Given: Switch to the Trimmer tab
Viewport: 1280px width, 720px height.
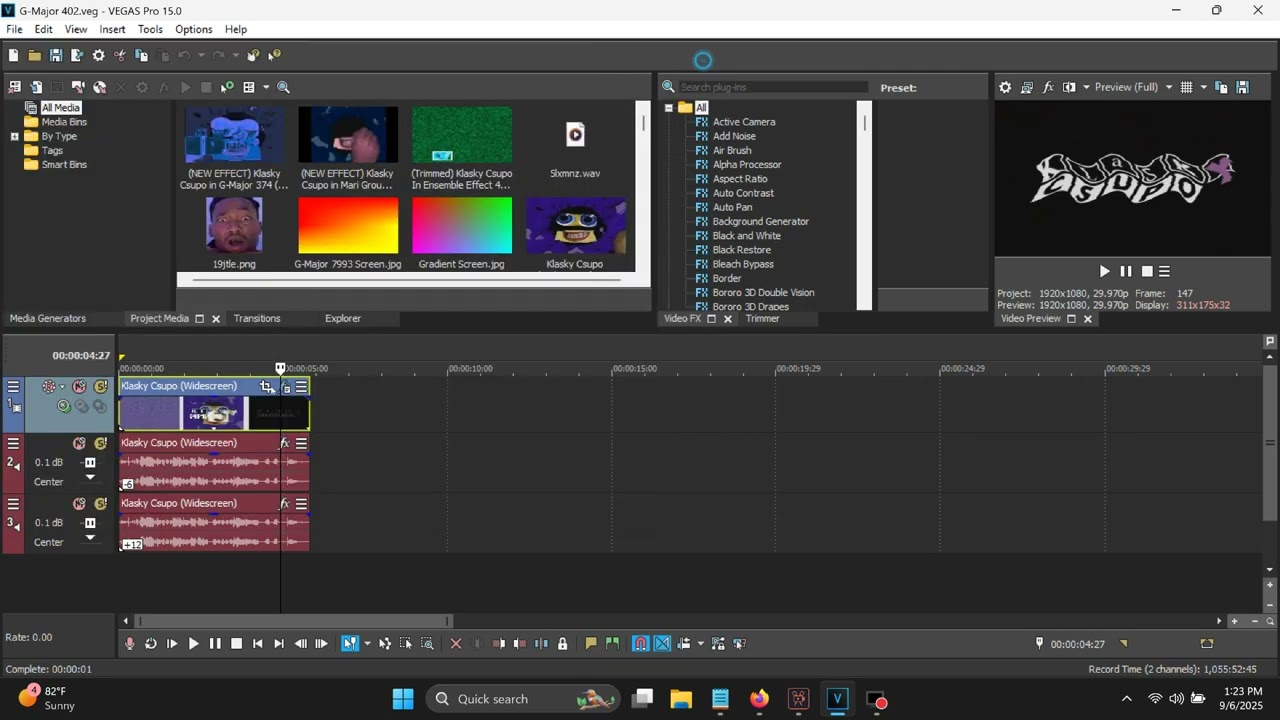Looking at the screenshot, I should [762, 318].
